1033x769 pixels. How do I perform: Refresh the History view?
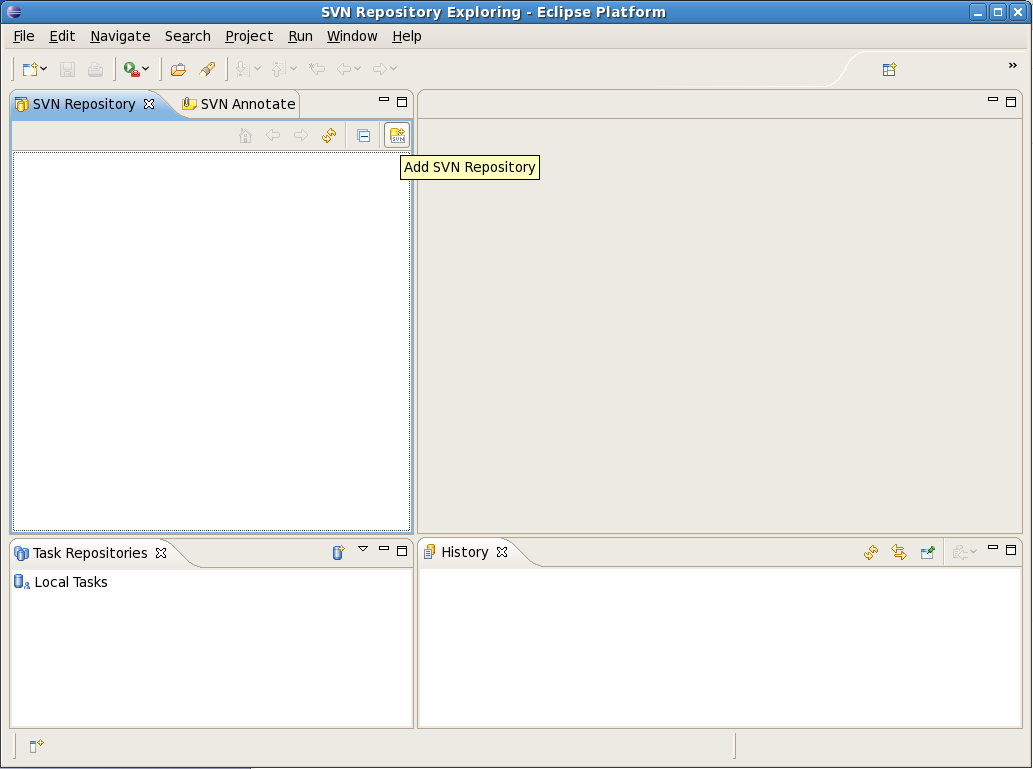[871, 552]
